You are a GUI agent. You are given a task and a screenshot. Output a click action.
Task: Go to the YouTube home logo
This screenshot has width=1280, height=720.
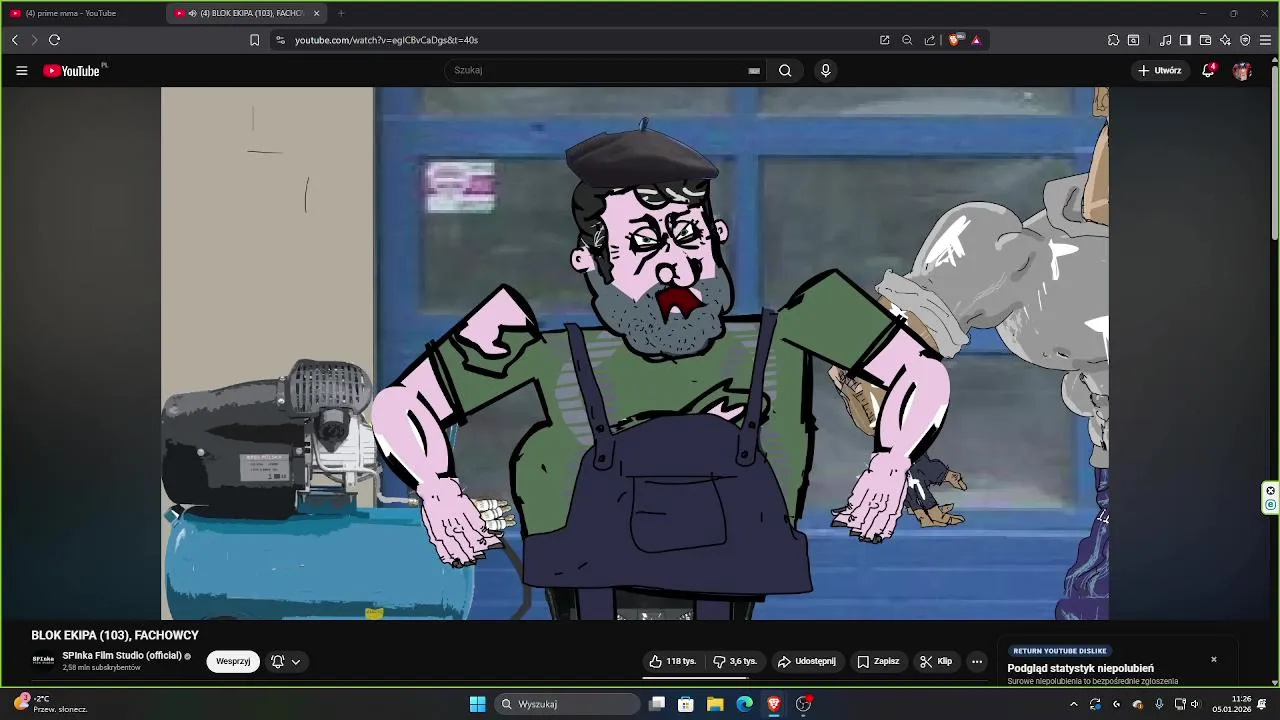(x=72, y=71)
